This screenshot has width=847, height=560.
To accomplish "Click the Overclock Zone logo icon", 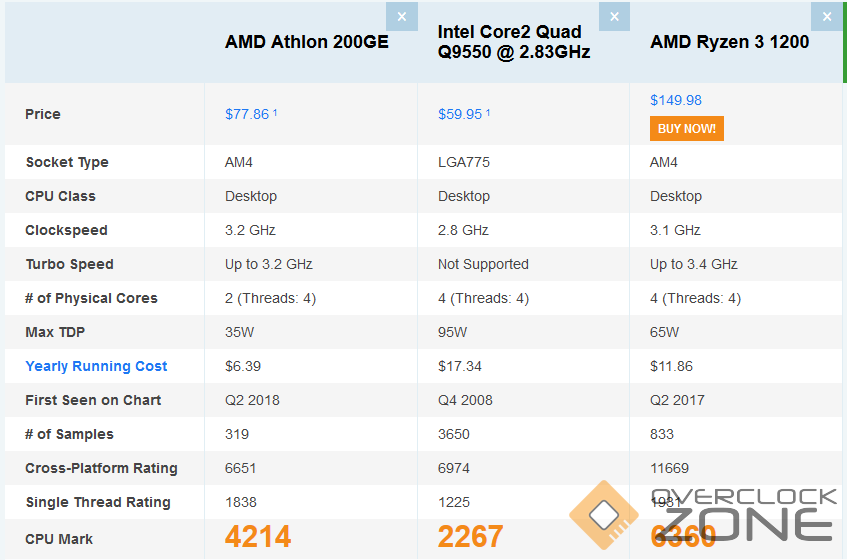I will (604, 515).
